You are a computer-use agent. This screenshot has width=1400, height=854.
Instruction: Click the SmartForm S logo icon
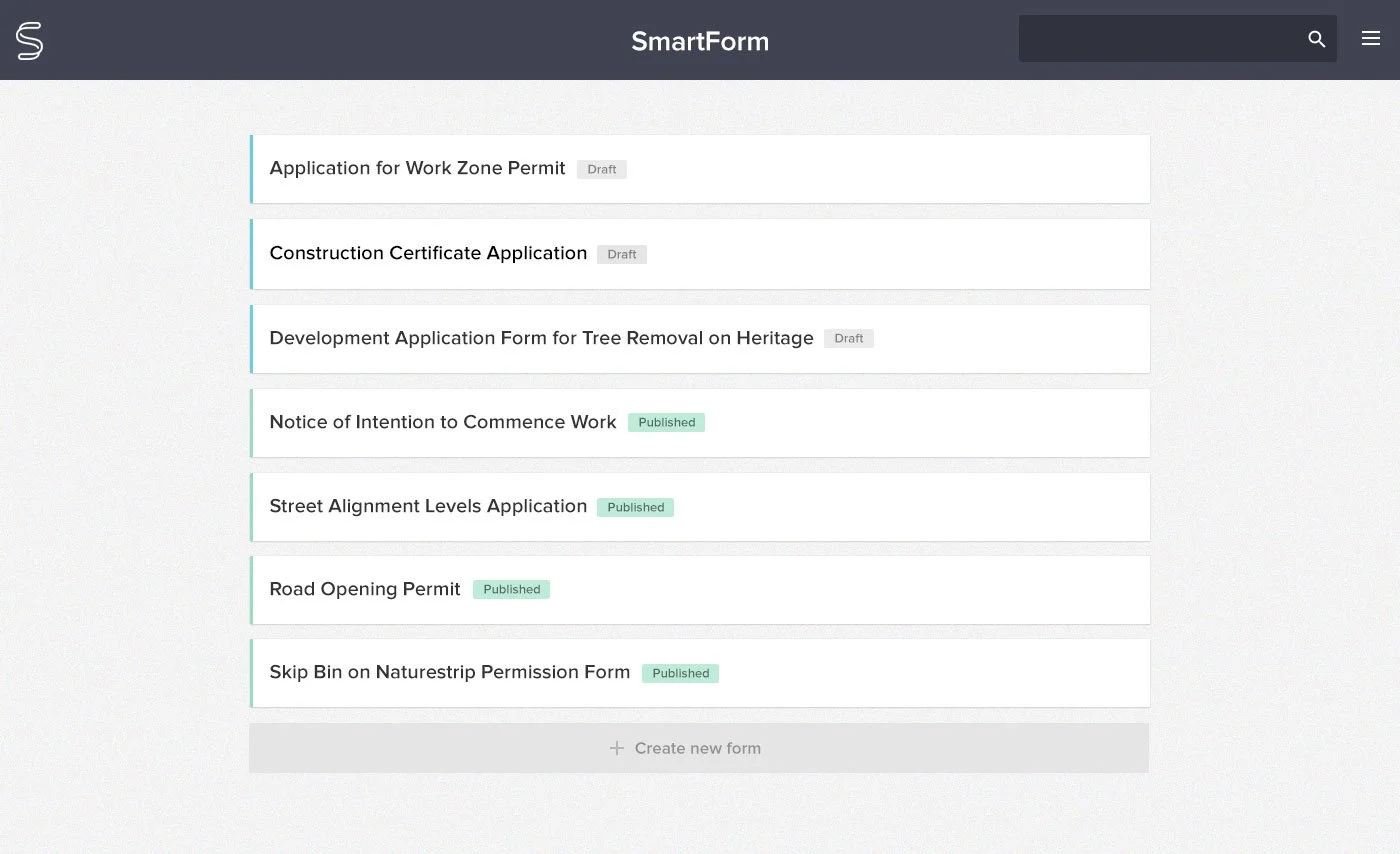pyautogui.click(x=30, y=41)
